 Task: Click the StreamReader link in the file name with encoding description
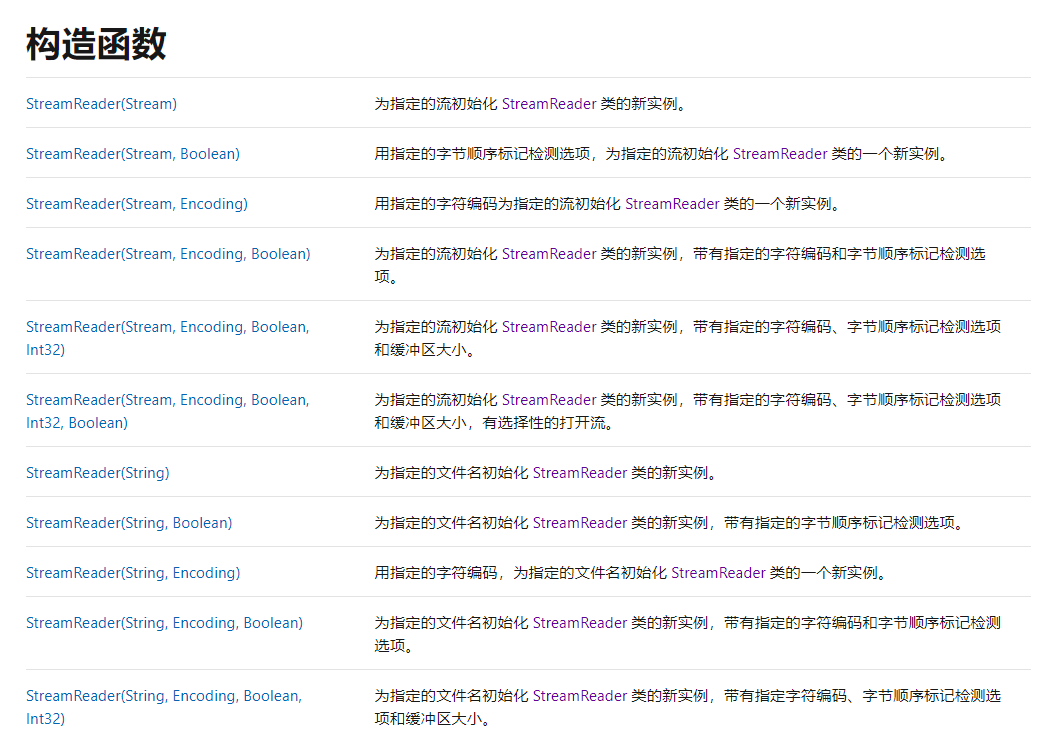pos(718,572)
